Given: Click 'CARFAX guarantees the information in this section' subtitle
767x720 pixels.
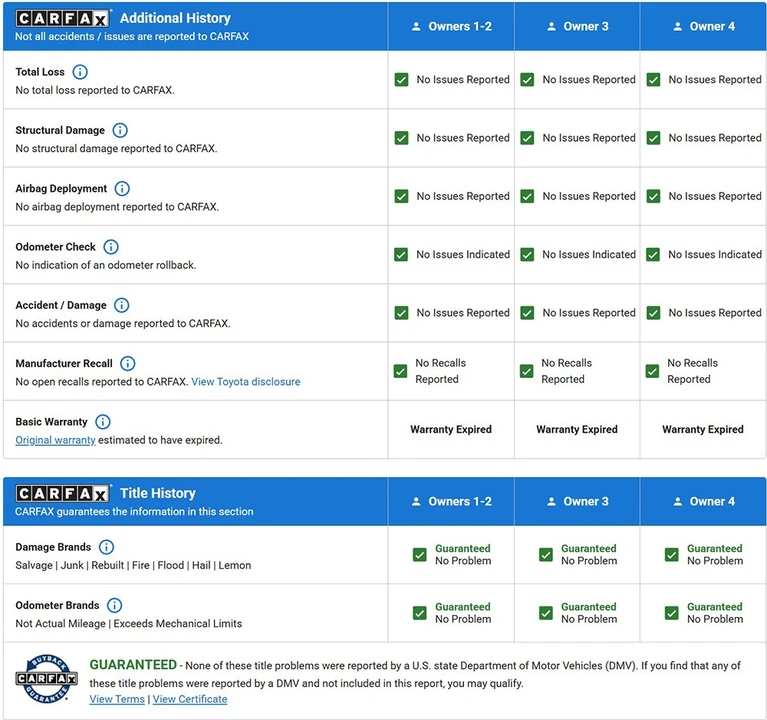Looking at the screenshot, I should pyautogui.click(x=134, y=512).
